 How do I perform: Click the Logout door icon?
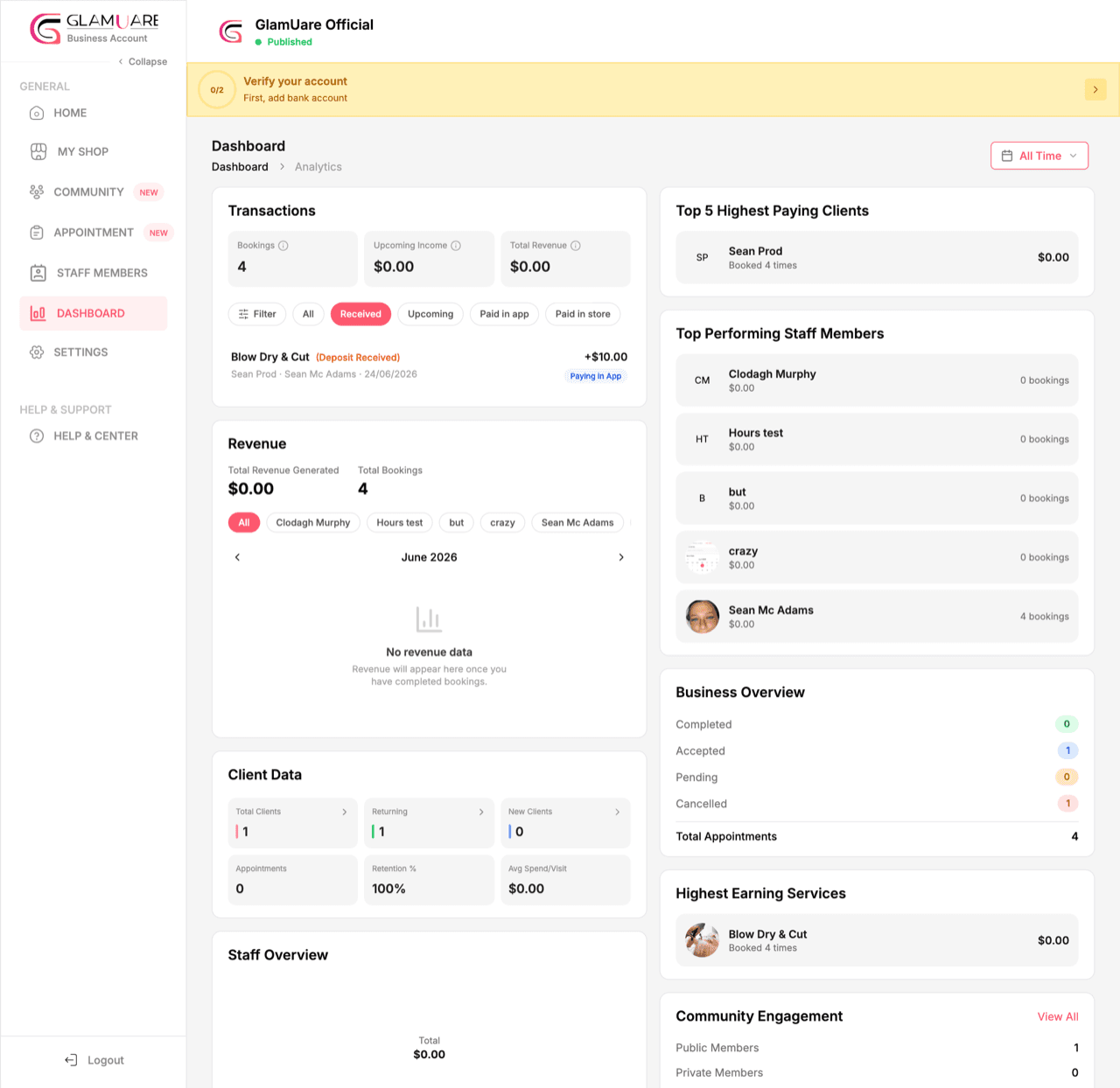click(x=71, y=1060)
